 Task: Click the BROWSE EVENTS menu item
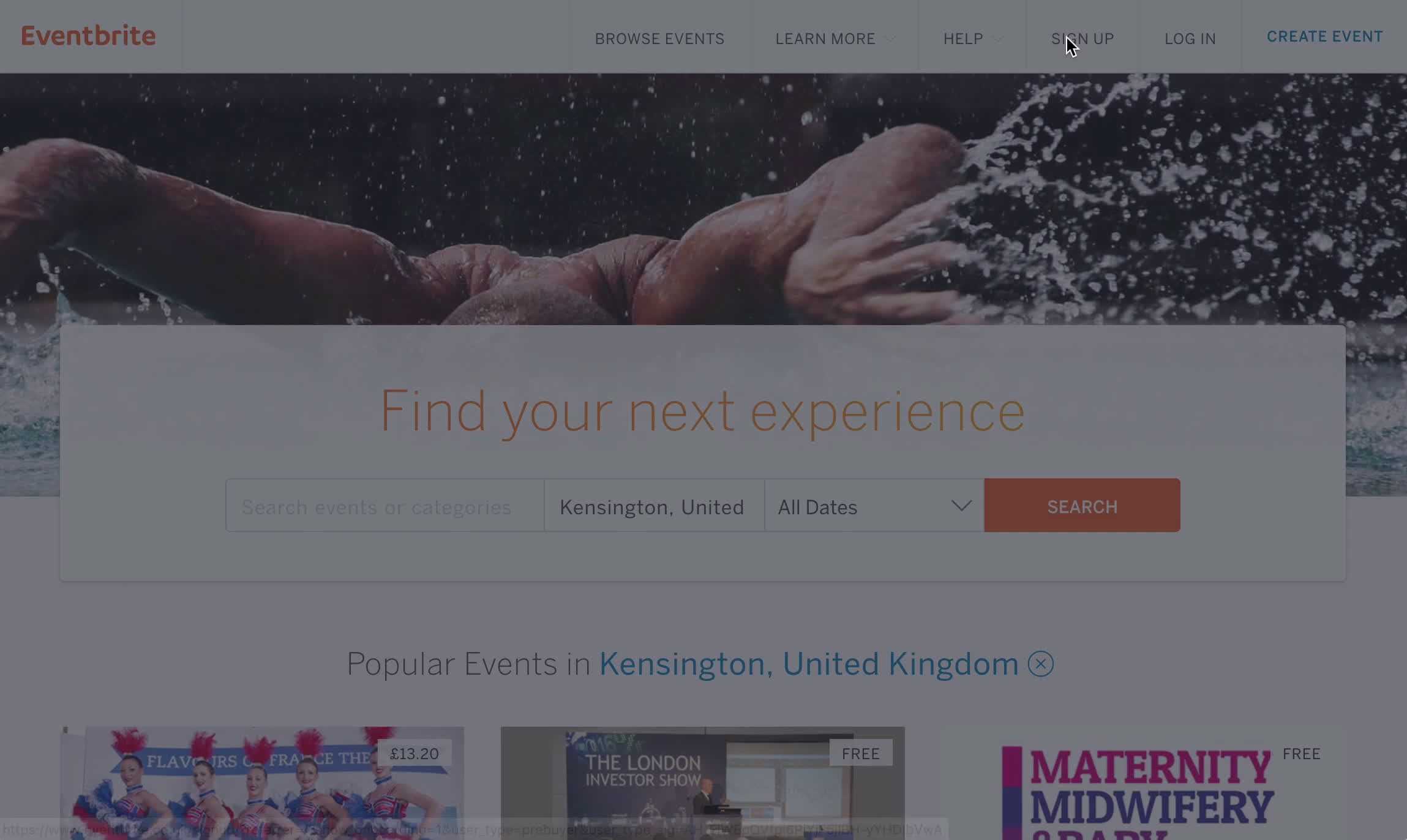click(659, 39)
